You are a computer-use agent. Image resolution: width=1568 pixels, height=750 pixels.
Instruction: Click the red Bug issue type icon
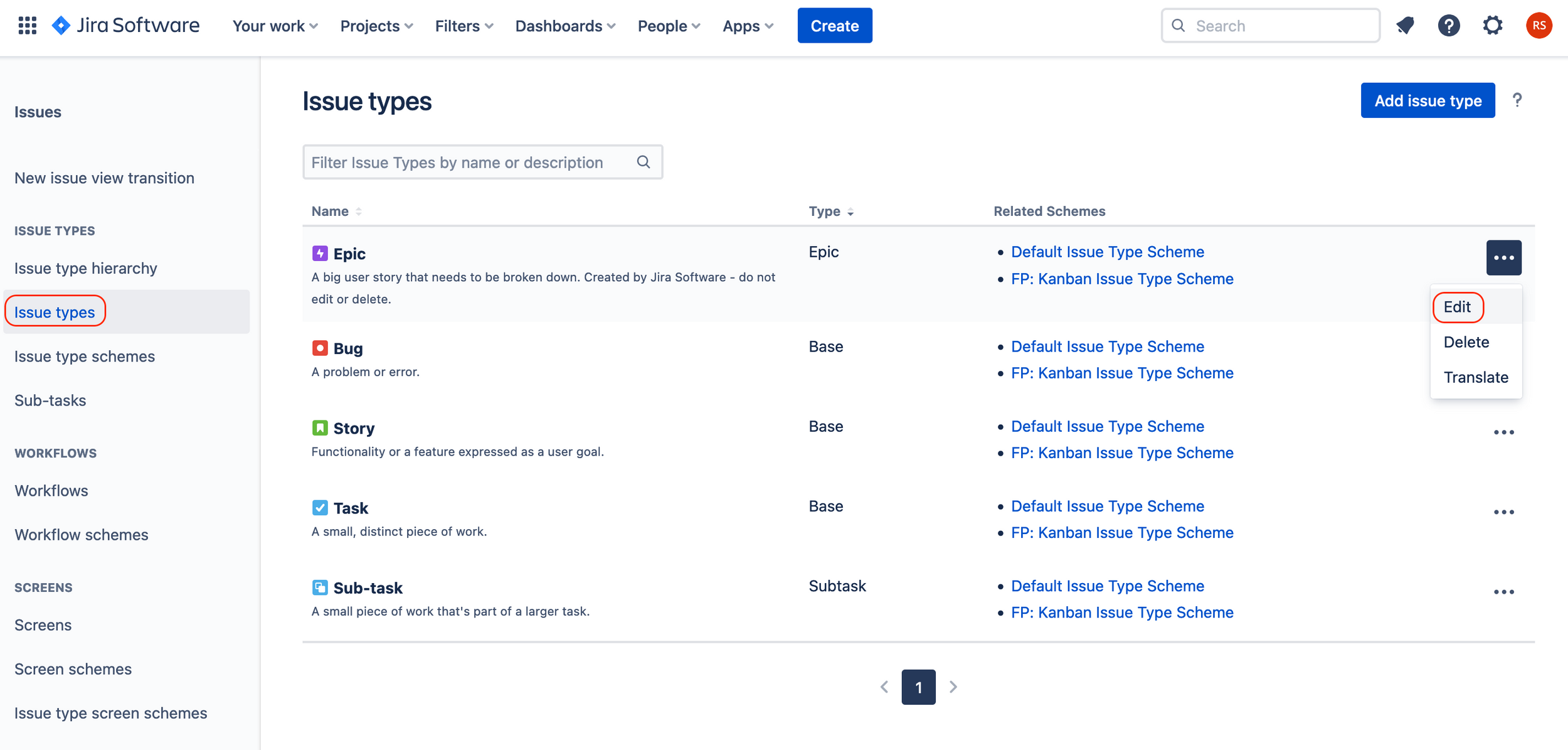[x=320, y=348]
